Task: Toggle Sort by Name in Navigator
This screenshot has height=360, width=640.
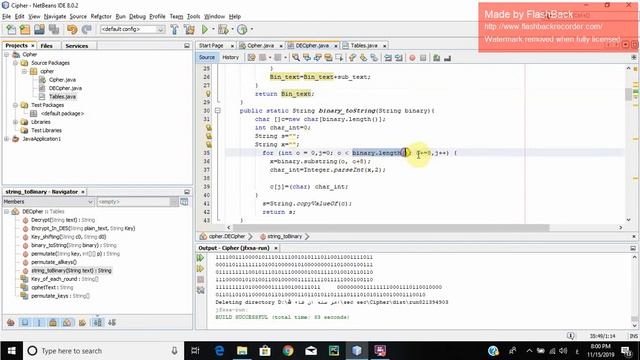Action: pyautogui.click(x=98, y=322)
